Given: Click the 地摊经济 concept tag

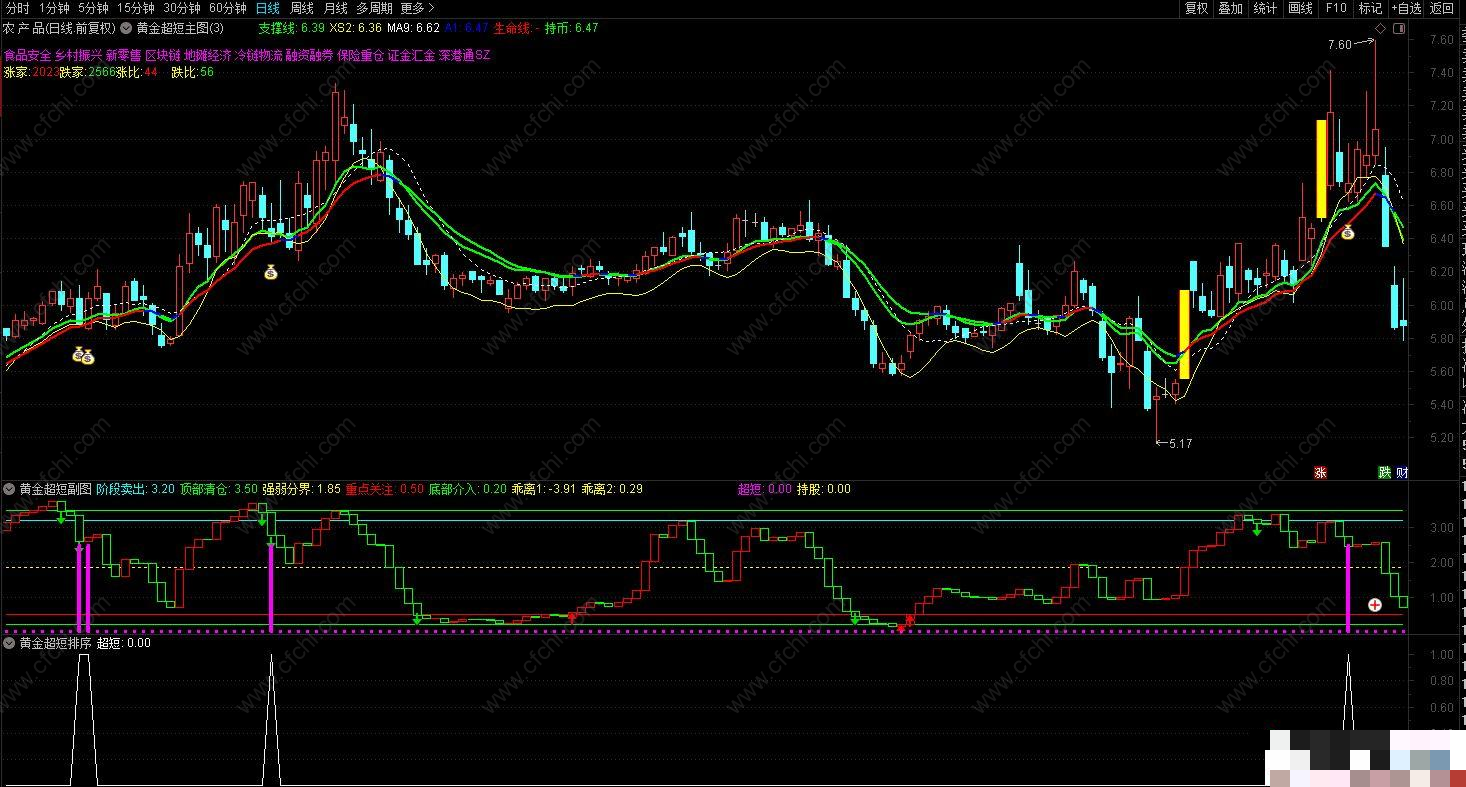Looking at the screenshot, I should pos(207,56).
